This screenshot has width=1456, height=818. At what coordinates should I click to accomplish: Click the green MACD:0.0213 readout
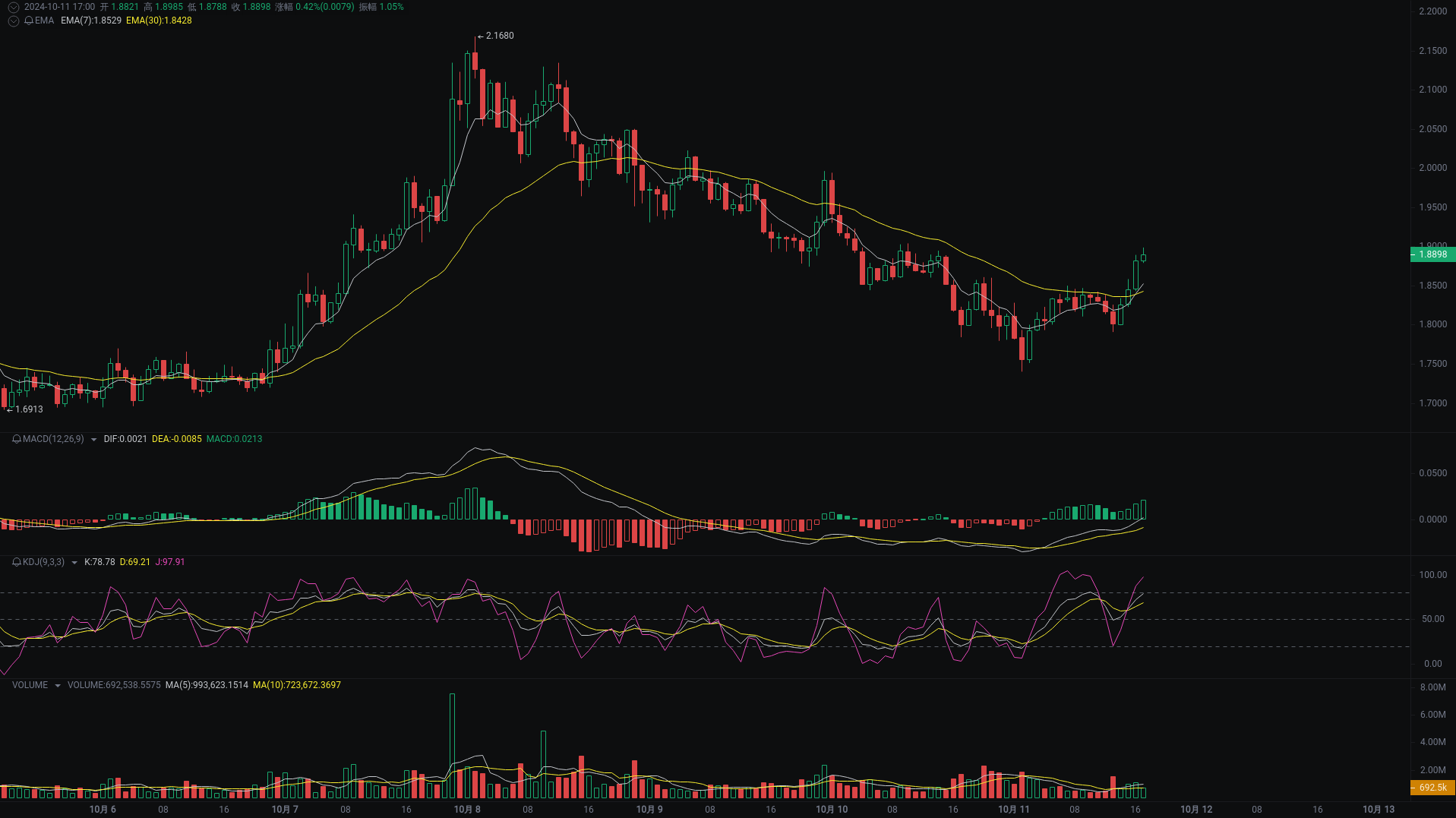point(235,439)
